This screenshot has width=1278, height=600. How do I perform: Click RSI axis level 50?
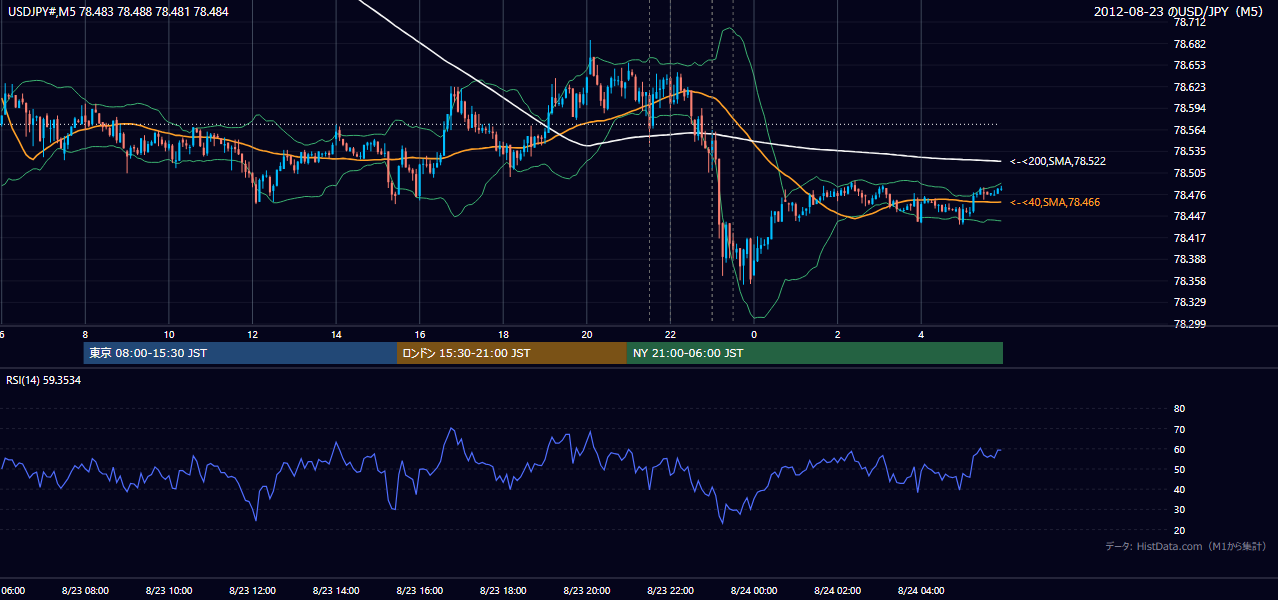point(1179,469)
